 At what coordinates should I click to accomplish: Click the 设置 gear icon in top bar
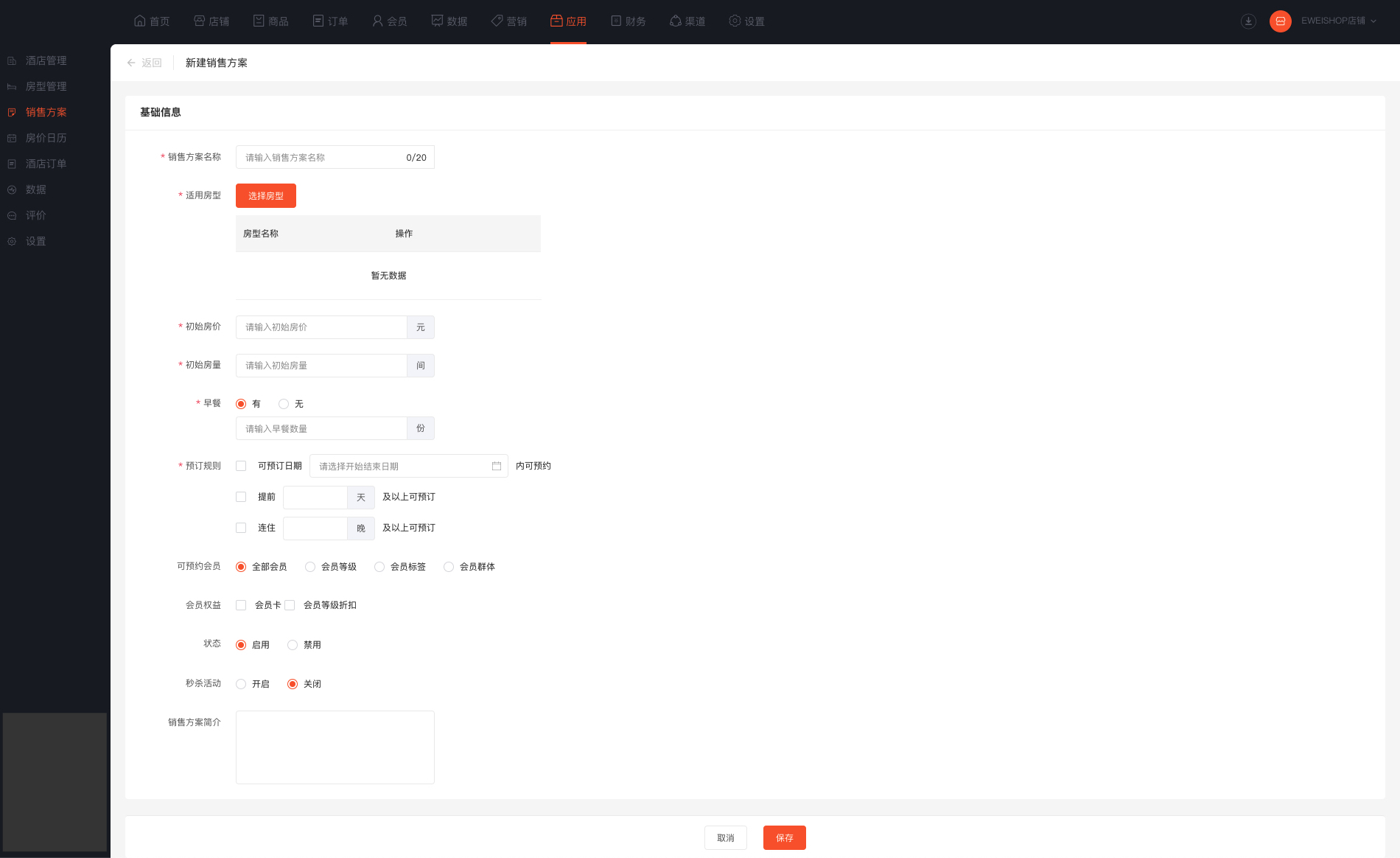[735, 21]
